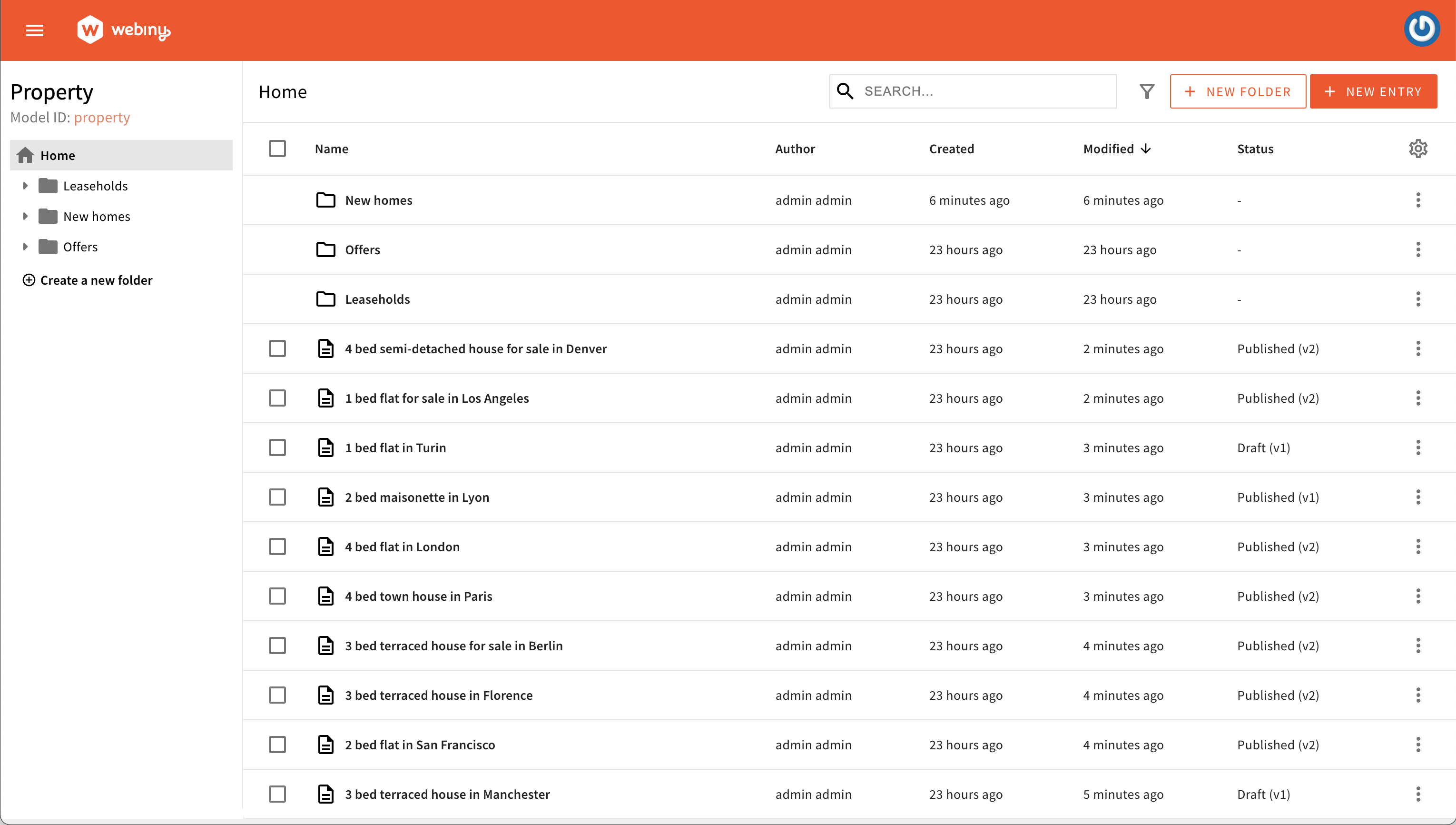Select Home in the folder tree
Screen dimensions: 1456x825
pyautogui.click(x=58, y=155)
